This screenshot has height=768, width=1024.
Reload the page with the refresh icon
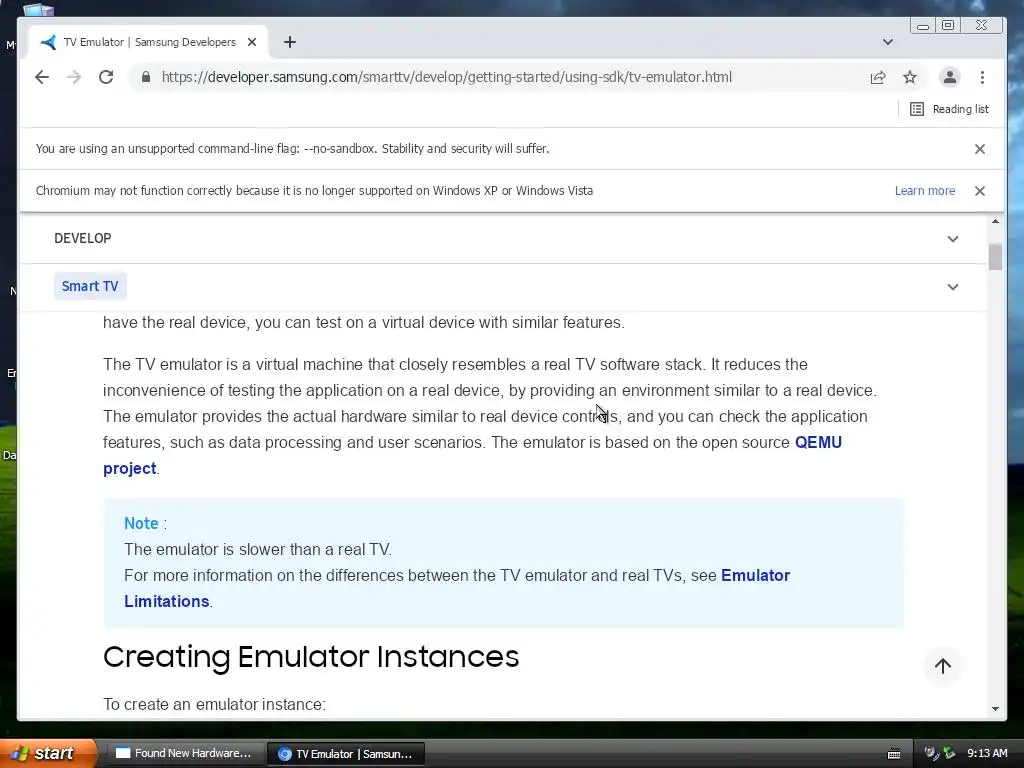coord(106,77)
